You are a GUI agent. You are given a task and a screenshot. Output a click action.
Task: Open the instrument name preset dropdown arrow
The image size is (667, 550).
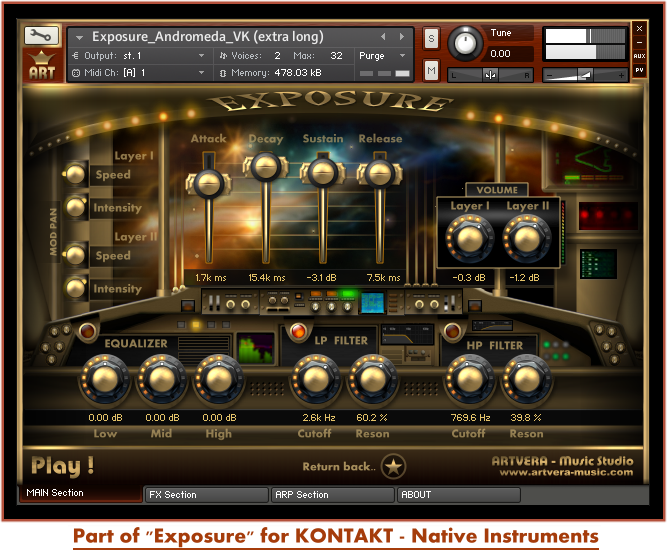(80, 37)
